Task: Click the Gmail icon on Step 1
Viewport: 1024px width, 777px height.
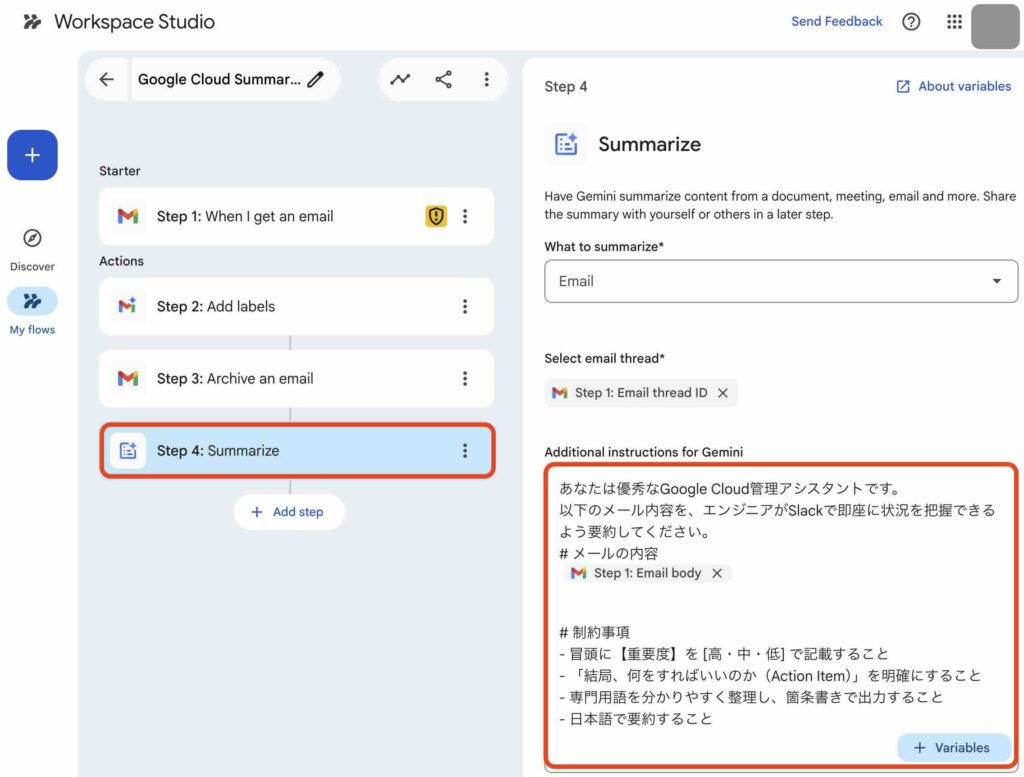Action: [x=127, y=216]
